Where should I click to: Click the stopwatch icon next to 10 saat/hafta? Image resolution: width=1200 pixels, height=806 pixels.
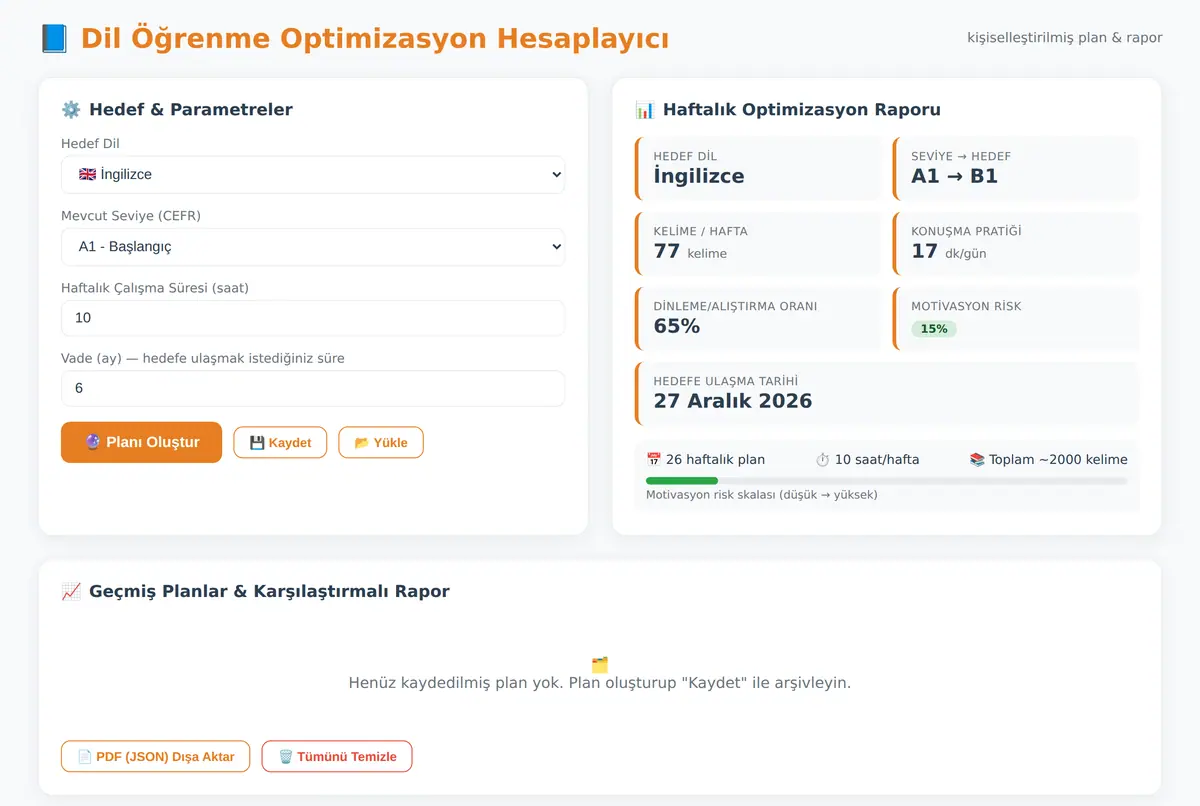(x=823, y=460)
